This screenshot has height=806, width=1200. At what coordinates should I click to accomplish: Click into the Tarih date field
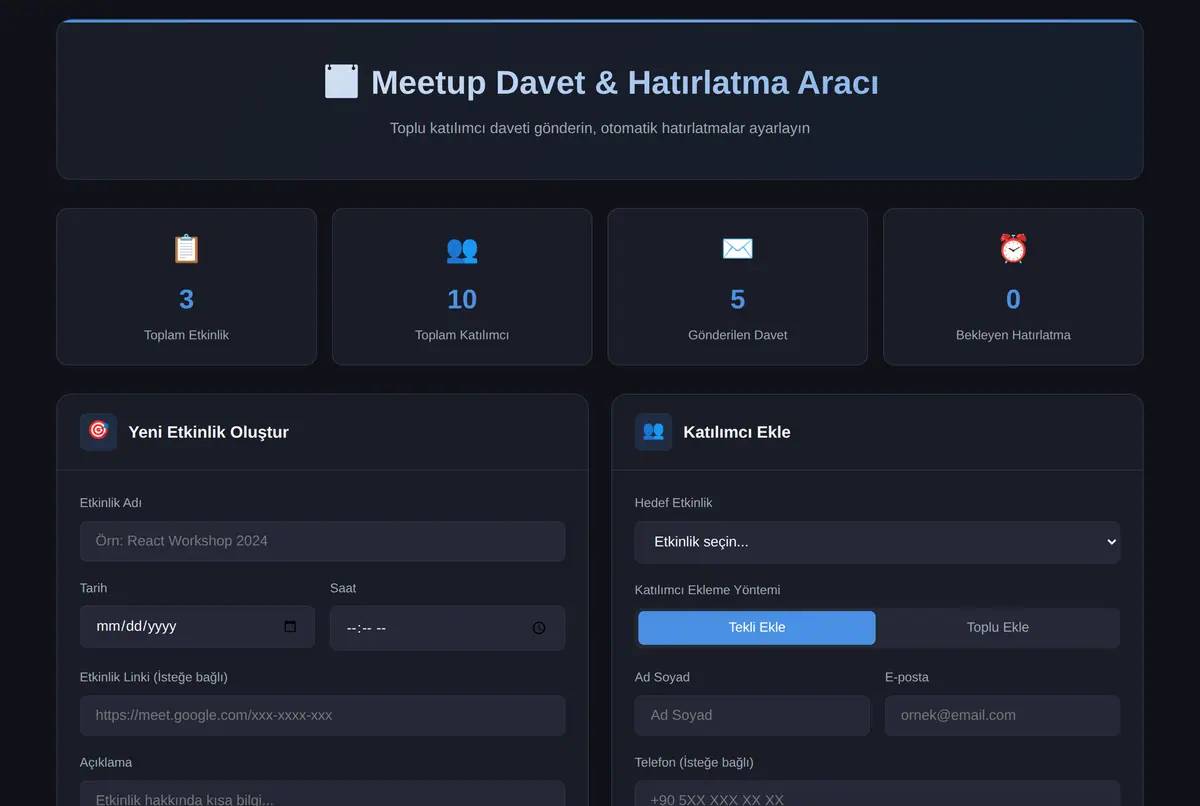click(x=197, y=627)
